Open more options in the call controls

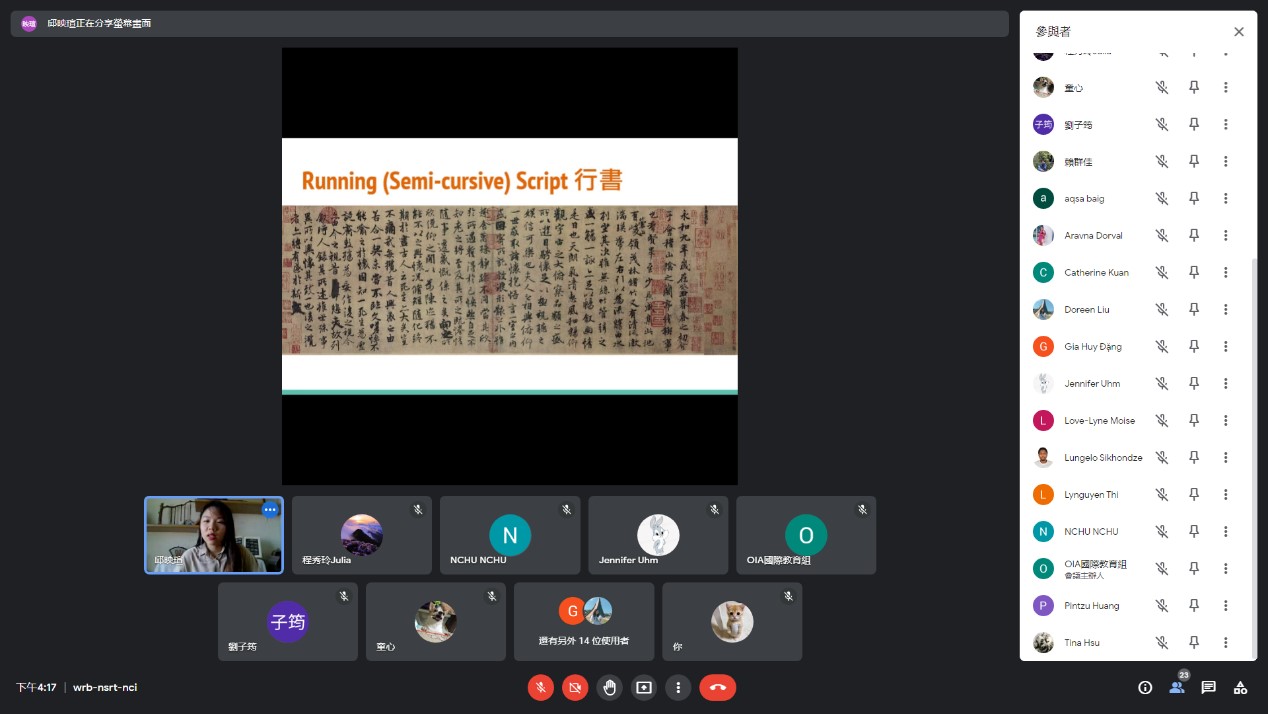(678, 687)
